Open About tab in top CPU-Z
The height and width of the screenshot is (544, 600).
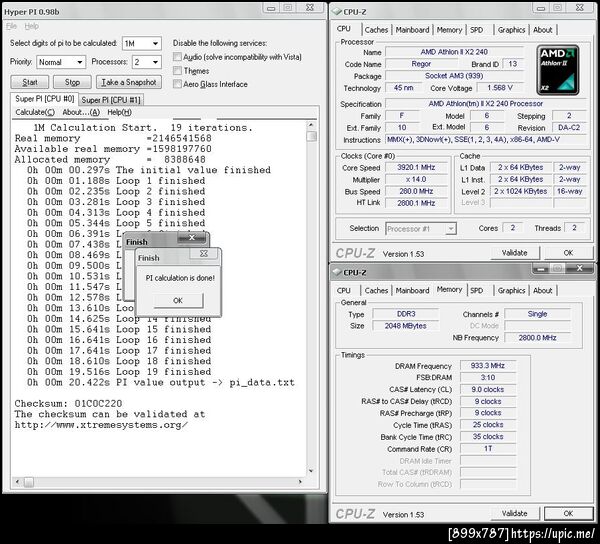pyautogui.click(x=543, y=29)
